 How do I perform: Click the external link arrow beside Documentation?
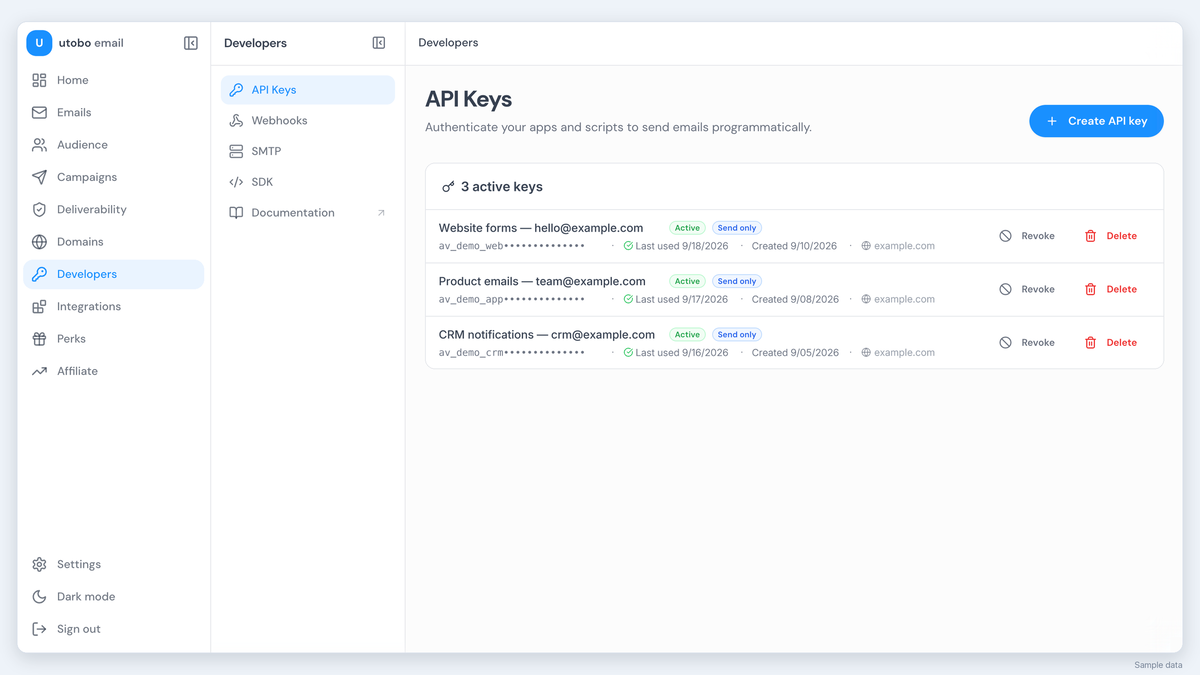point(381,213)
